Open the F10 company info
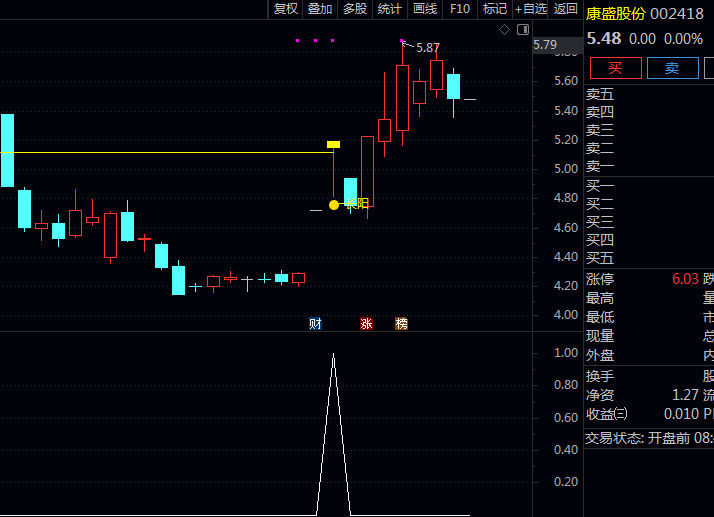 [x=459, y=9]
